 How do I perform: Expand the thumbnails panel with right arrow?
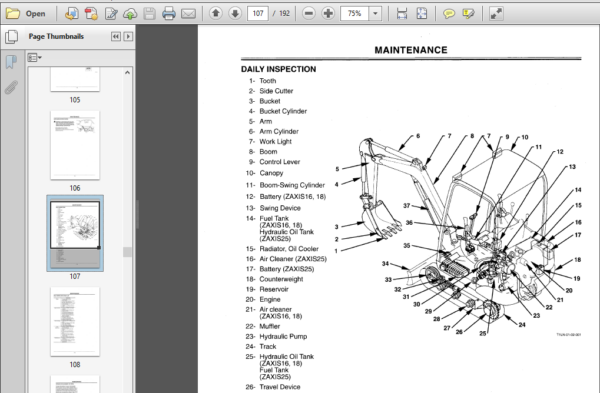tap(128, 36)
